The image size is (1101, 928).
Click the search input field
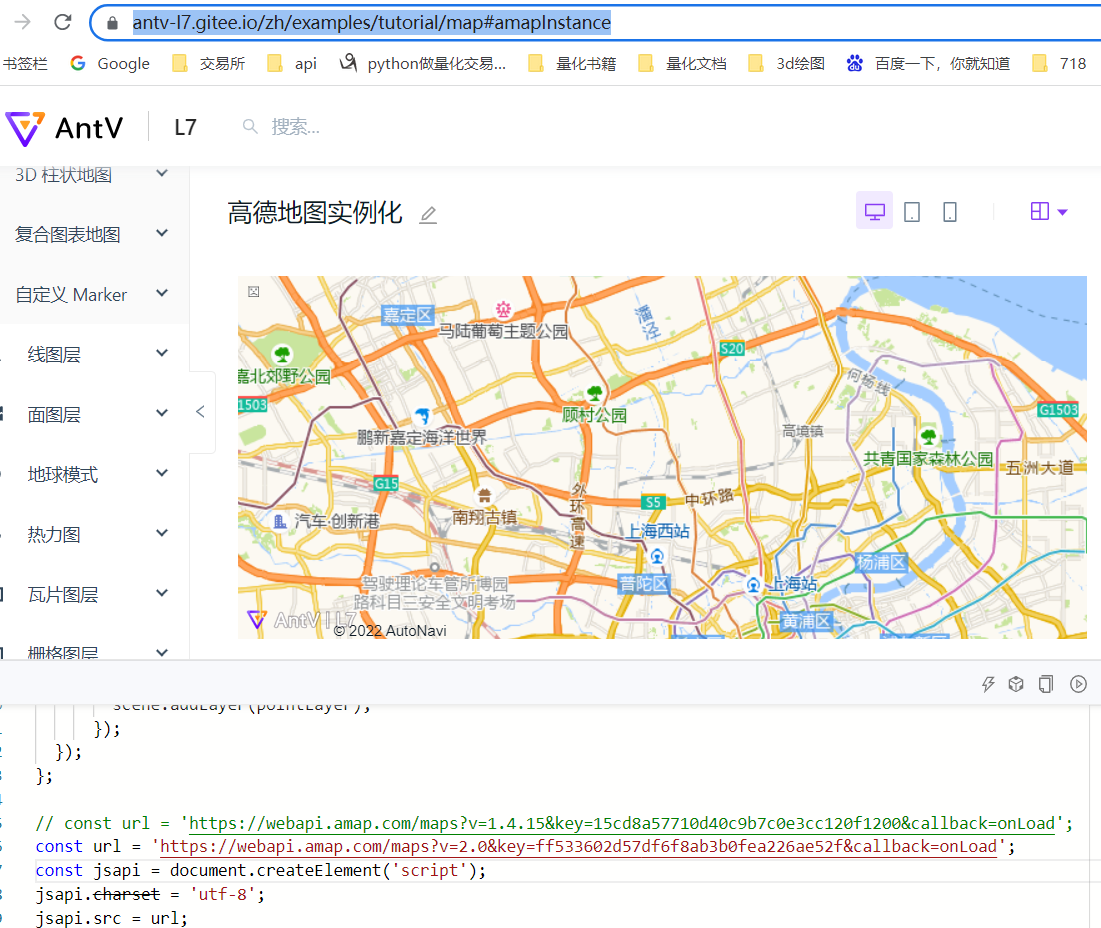[290, 127]
